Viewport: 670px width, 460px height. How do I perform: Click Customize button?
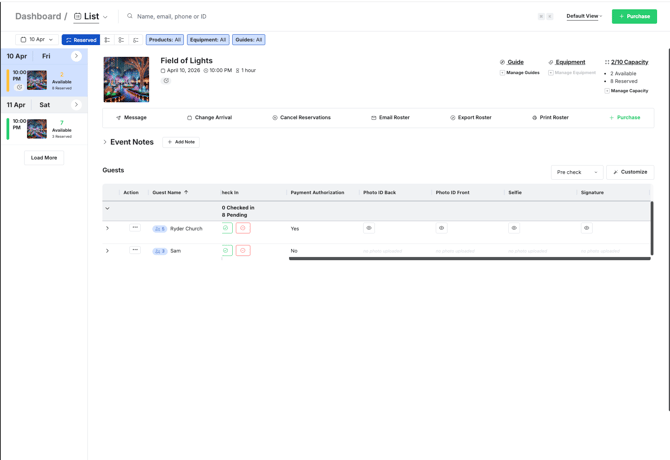point(630,172)
